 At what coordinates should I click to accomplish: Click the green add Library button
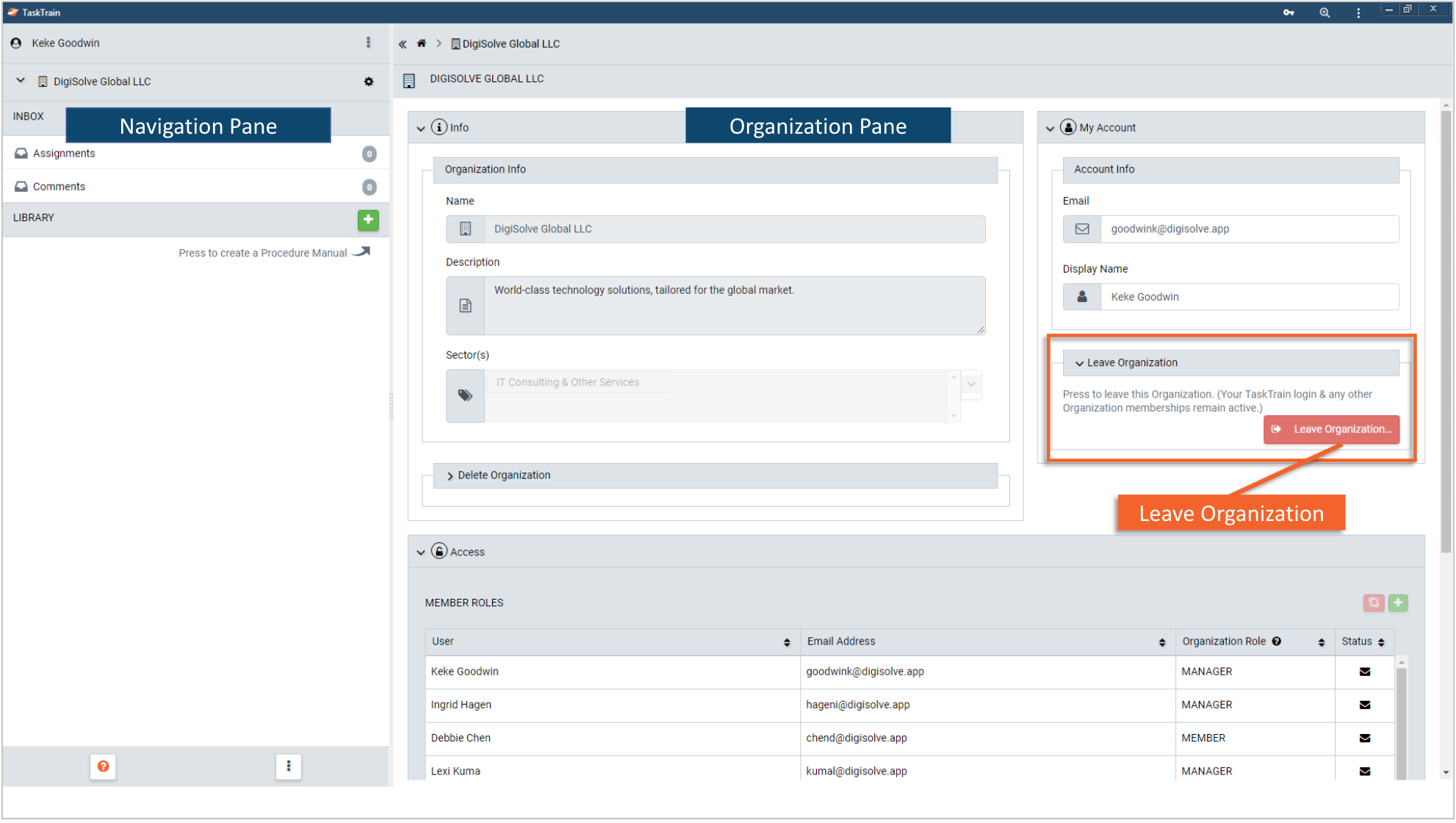[368, 219]
